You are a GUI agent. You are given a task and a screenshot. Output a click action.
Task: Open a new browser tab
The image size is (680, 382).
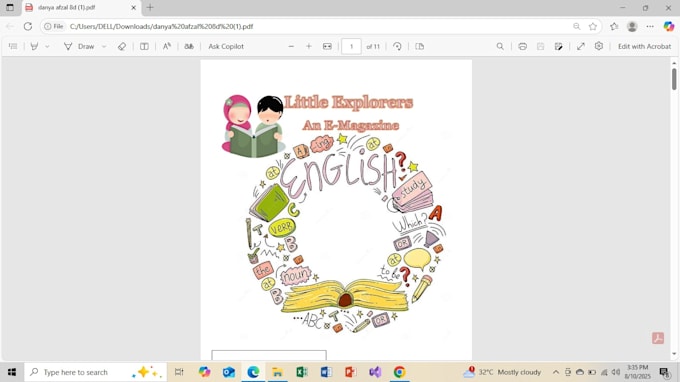click(x=150, y=7)
